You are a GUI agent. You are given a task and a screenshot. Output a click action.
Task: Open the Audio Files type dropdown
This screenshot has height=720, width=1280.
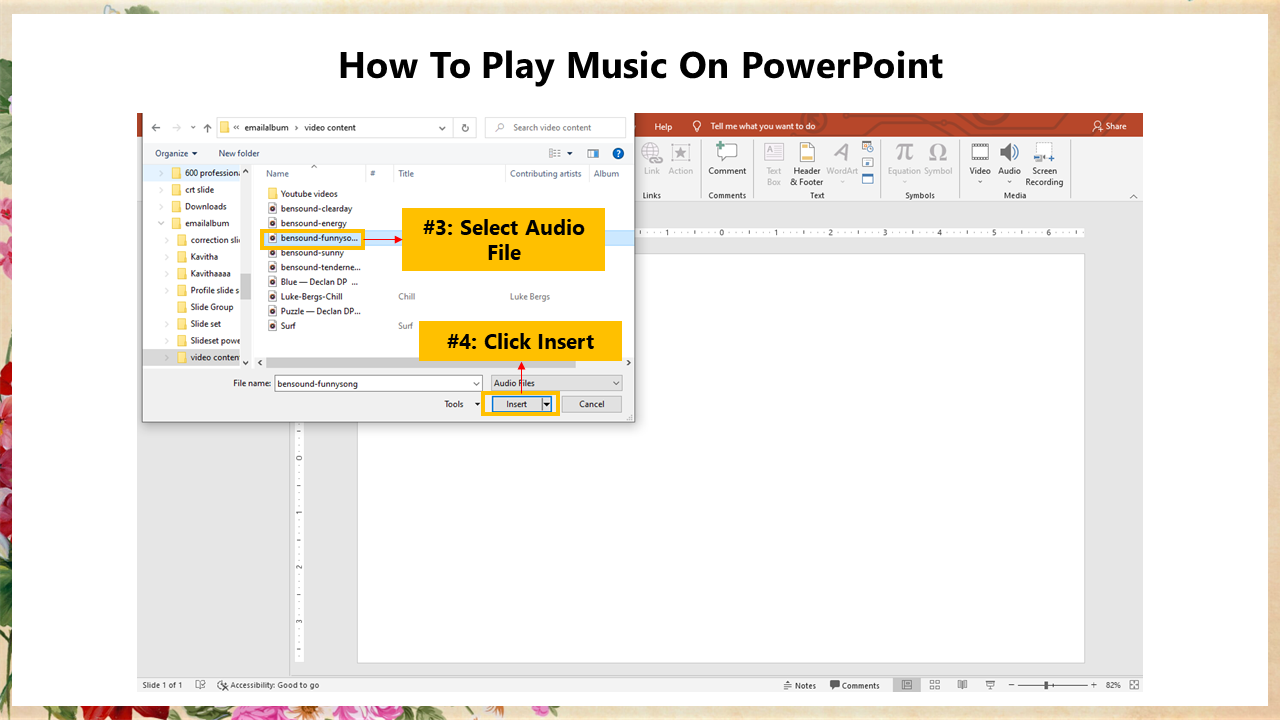(x=556, y=383)
